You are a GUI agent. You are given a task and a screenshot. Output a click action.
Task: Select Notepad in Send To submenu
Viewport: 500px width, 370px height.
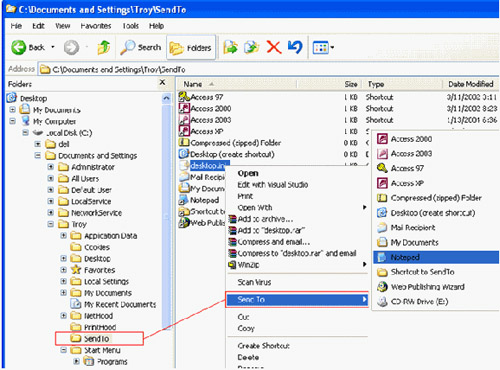[x=436, y=257]
